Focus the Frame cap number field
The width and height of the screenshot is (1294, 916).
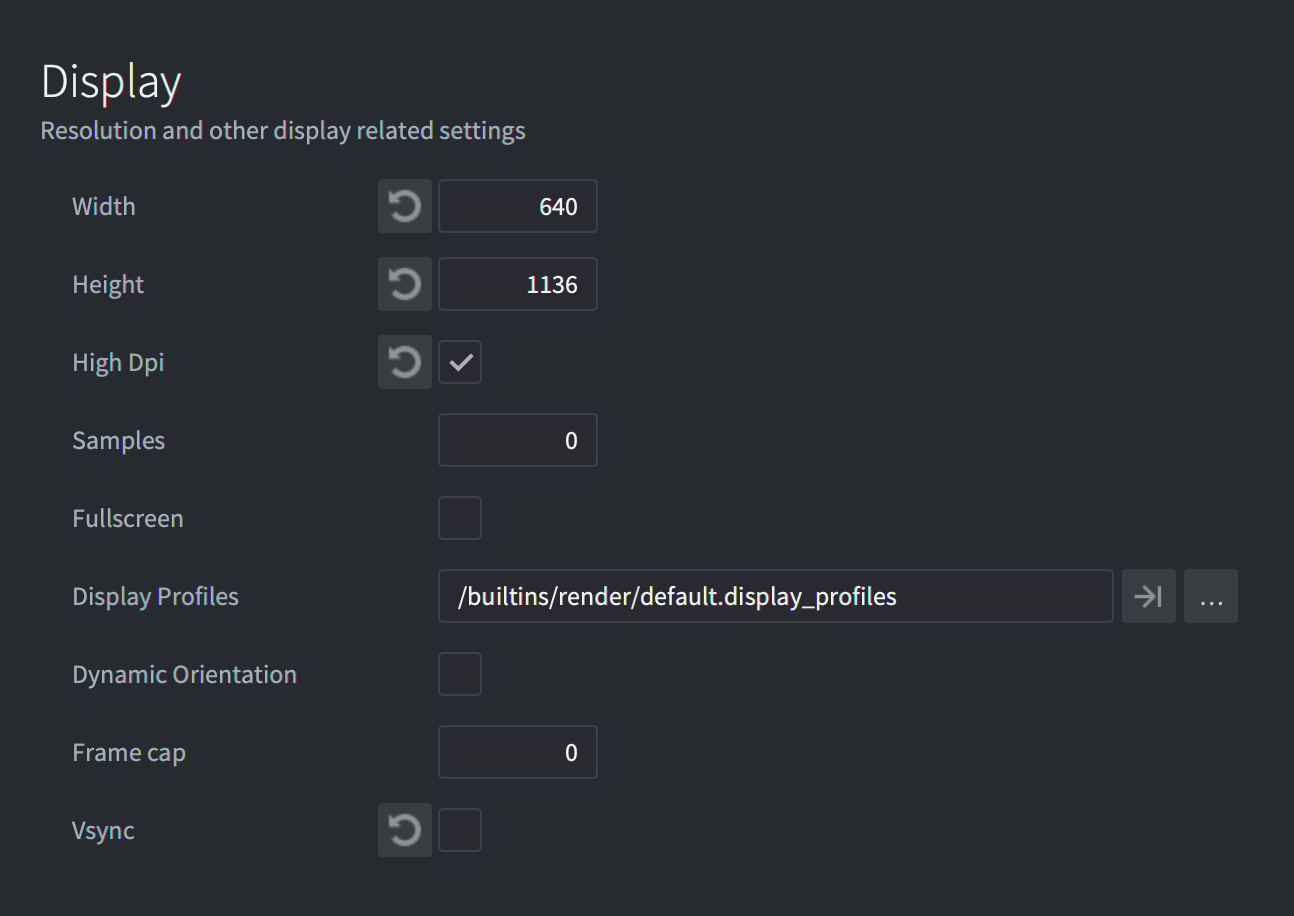(x=517, y=752)
